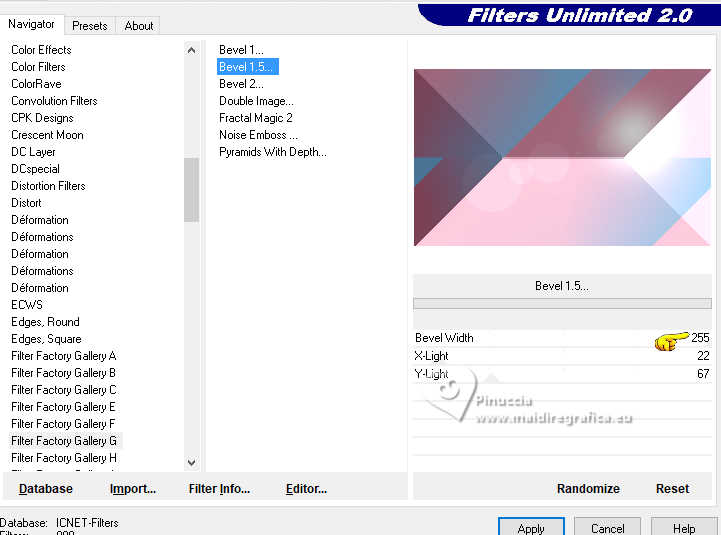
Task: Open Filter Info...
Action: 219,489
